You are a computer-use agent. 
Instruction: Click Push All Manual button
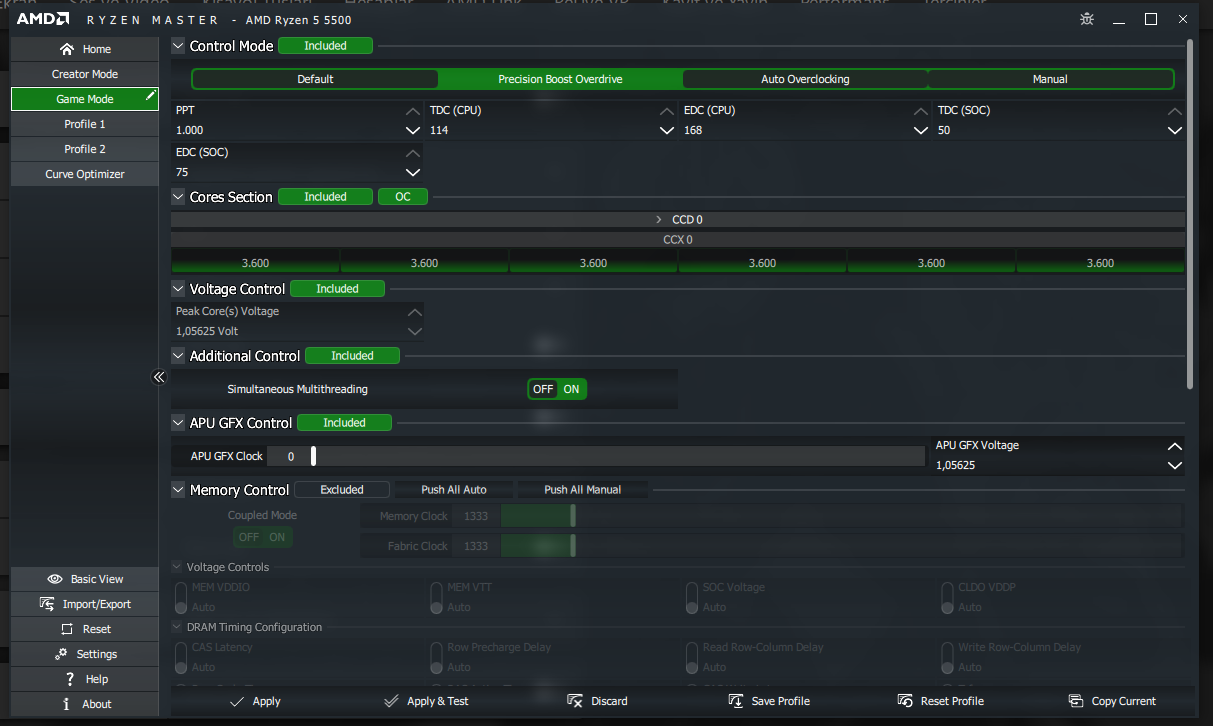click(x=583, y=490)
